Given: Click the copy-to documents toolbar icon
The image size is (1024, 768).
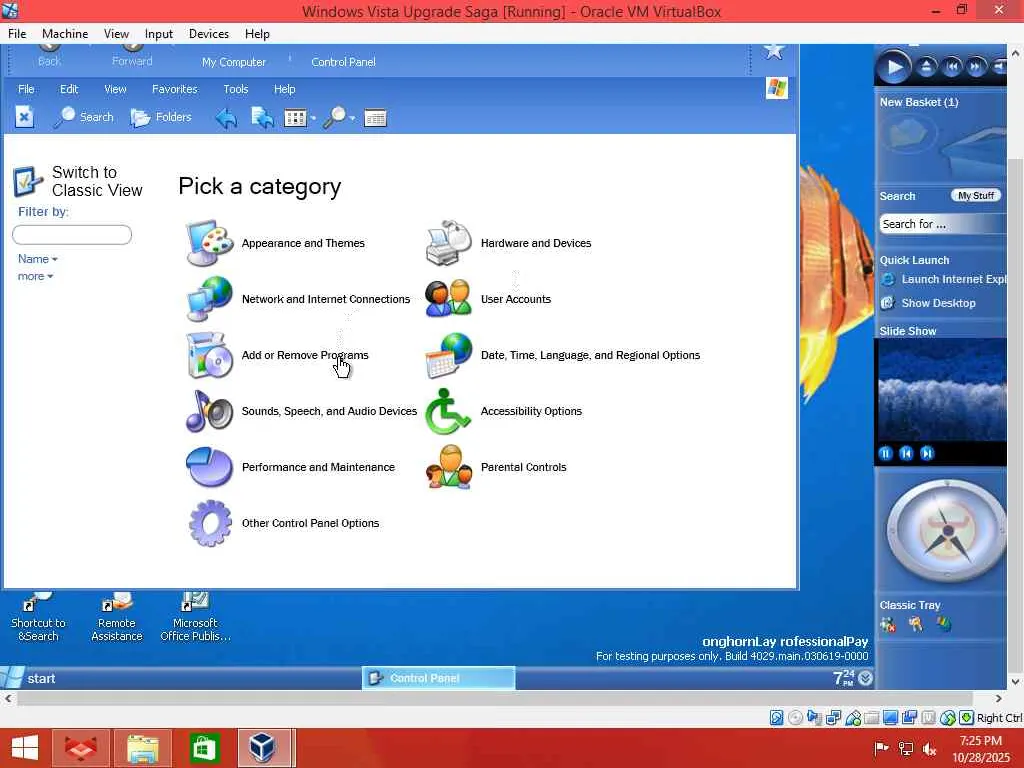Looking at the screenshot, I should 263,118.
